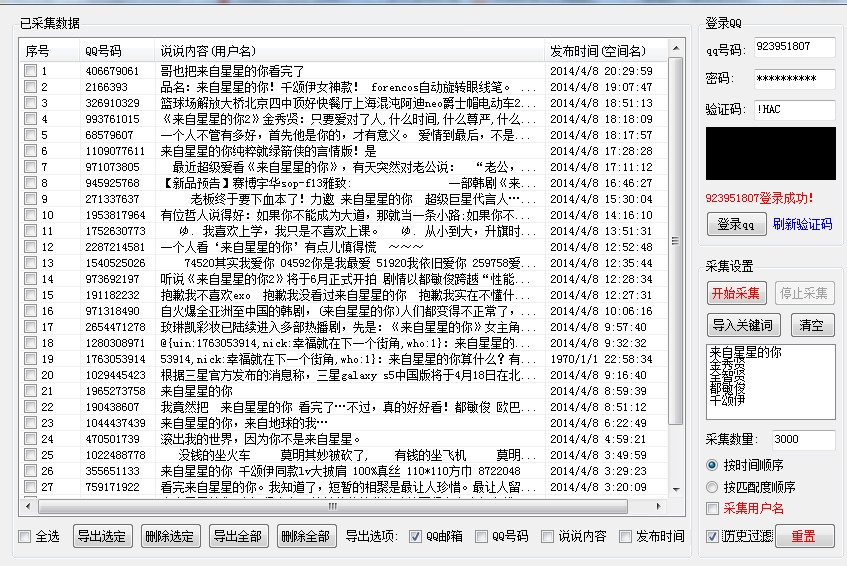The height and width of the screenshot is (566, 847).
Task: Click the 刷新验证码 link
Action: 802,224
